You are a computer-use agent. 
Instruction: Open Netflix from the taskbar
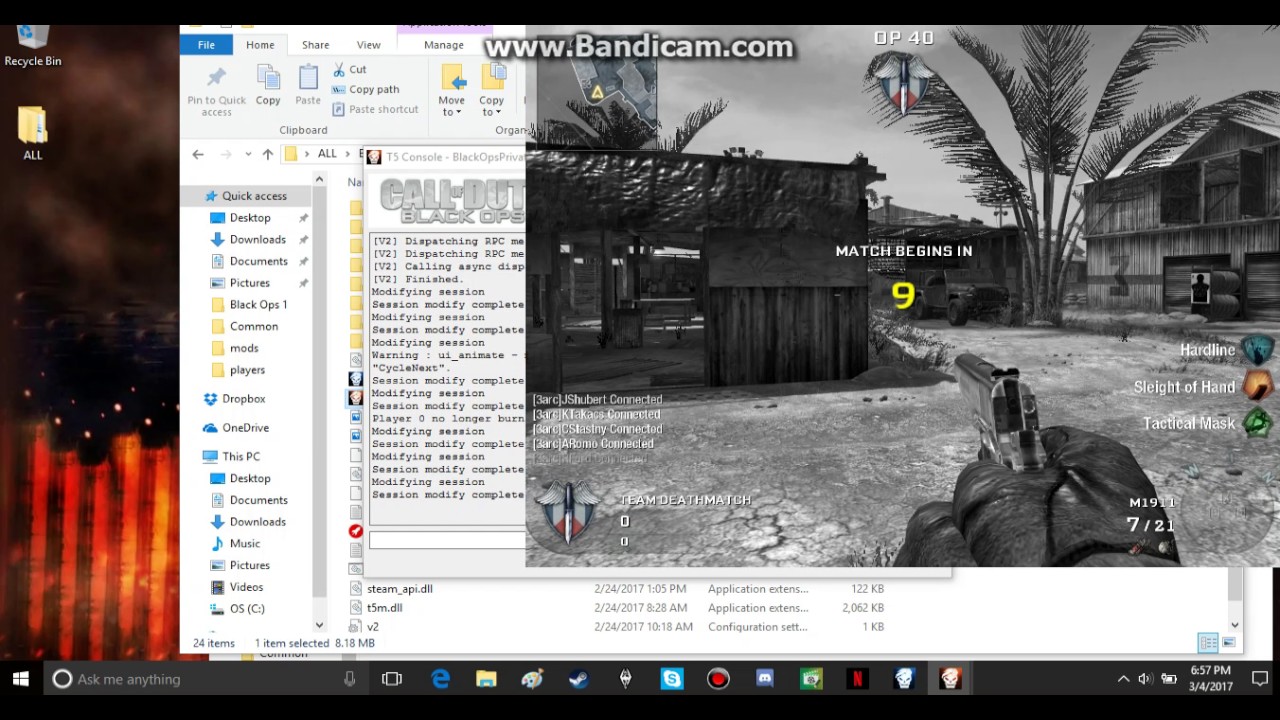tap(857, 679)
